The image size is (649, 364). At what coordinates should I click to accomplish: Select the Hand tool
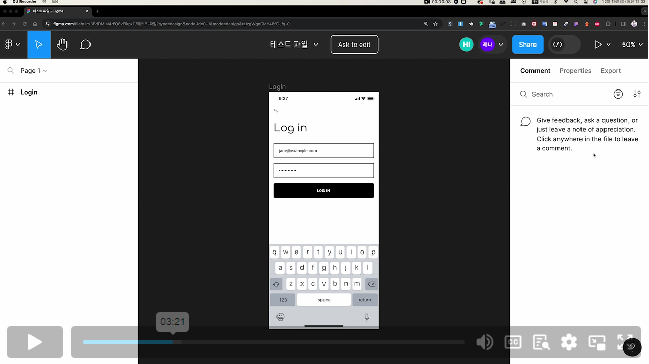click(62, 44)
